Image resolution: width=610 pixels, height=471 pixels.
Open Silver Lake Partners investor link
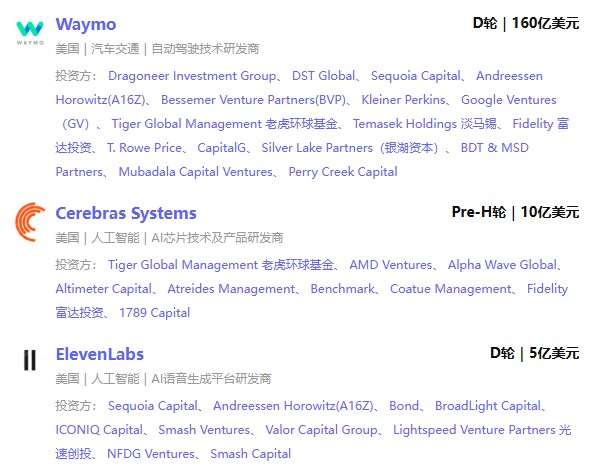pos(350,148)
